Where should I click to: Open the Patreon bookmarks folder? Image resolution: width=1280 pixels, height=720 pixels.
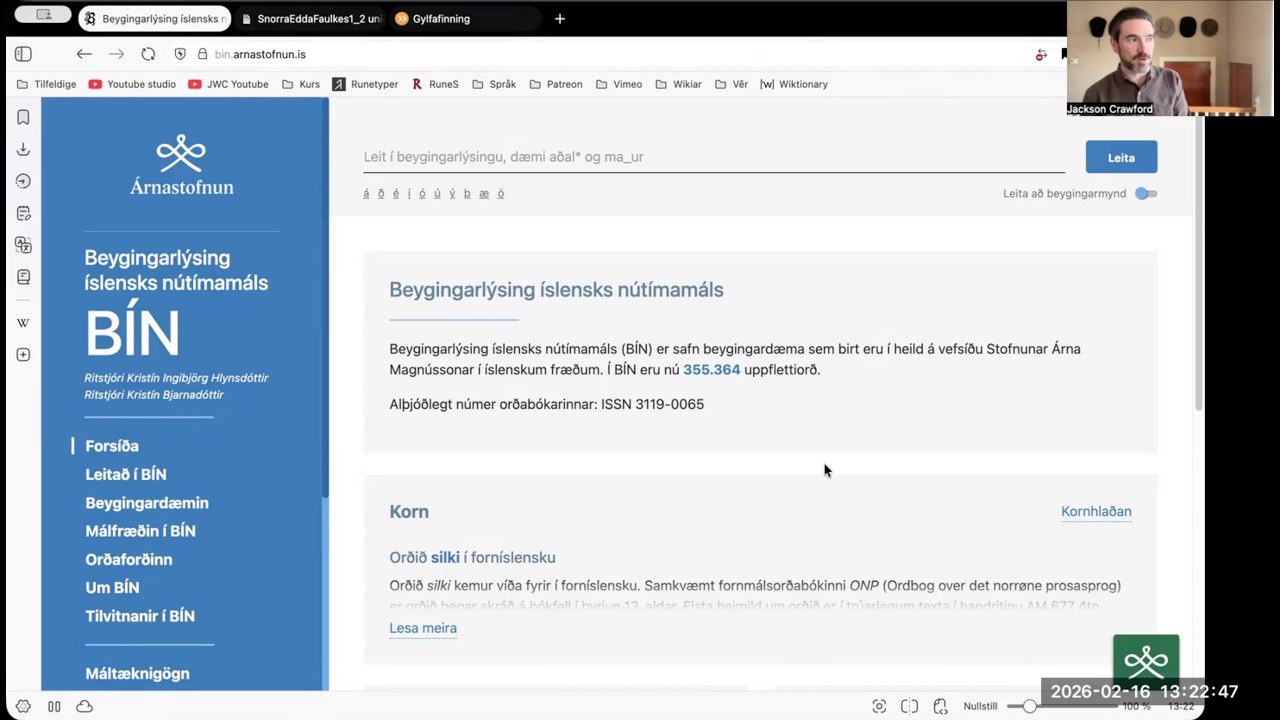coord(555,84)
